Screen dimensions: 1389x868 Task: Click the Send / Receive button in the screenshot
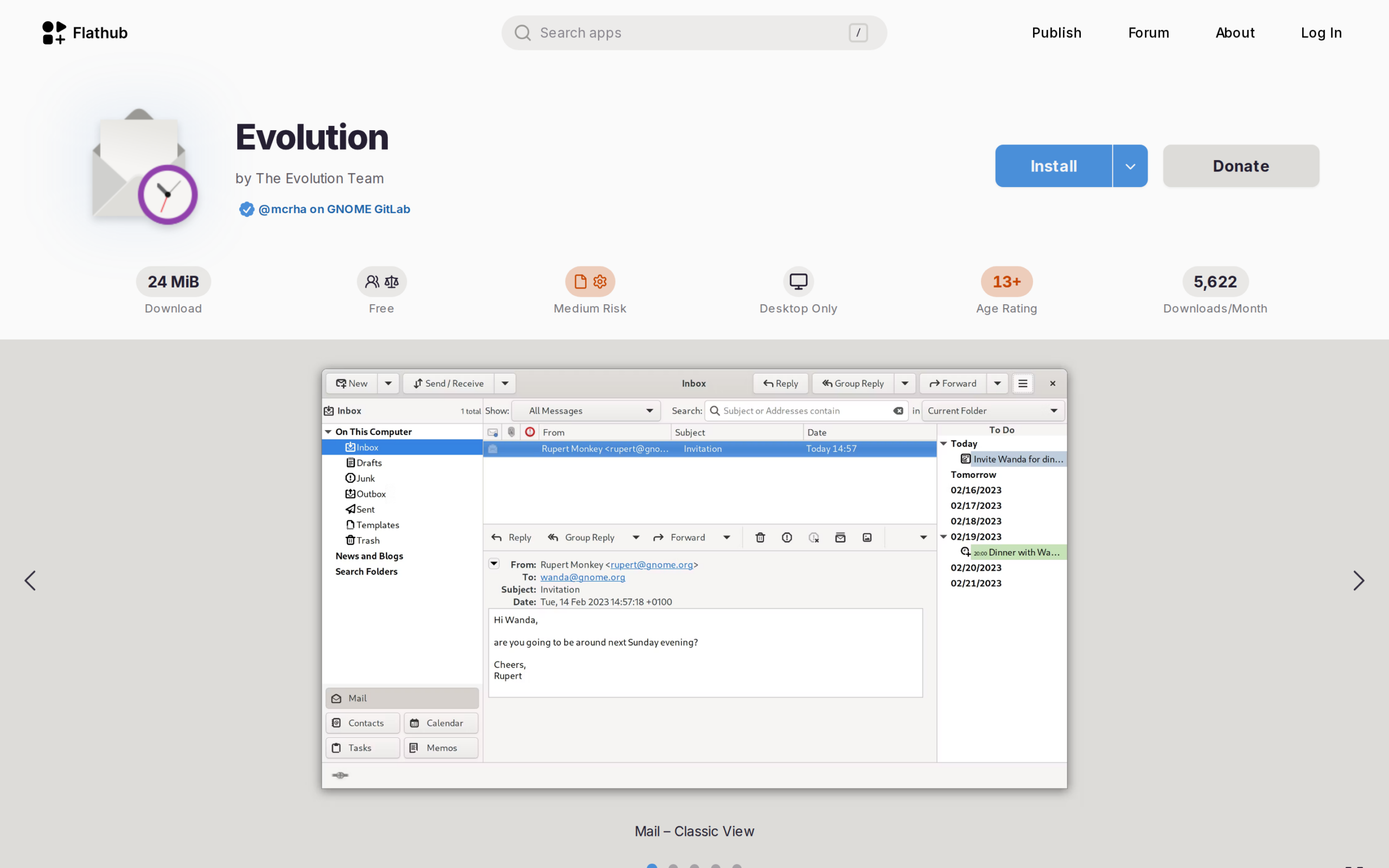click(448, 384)
